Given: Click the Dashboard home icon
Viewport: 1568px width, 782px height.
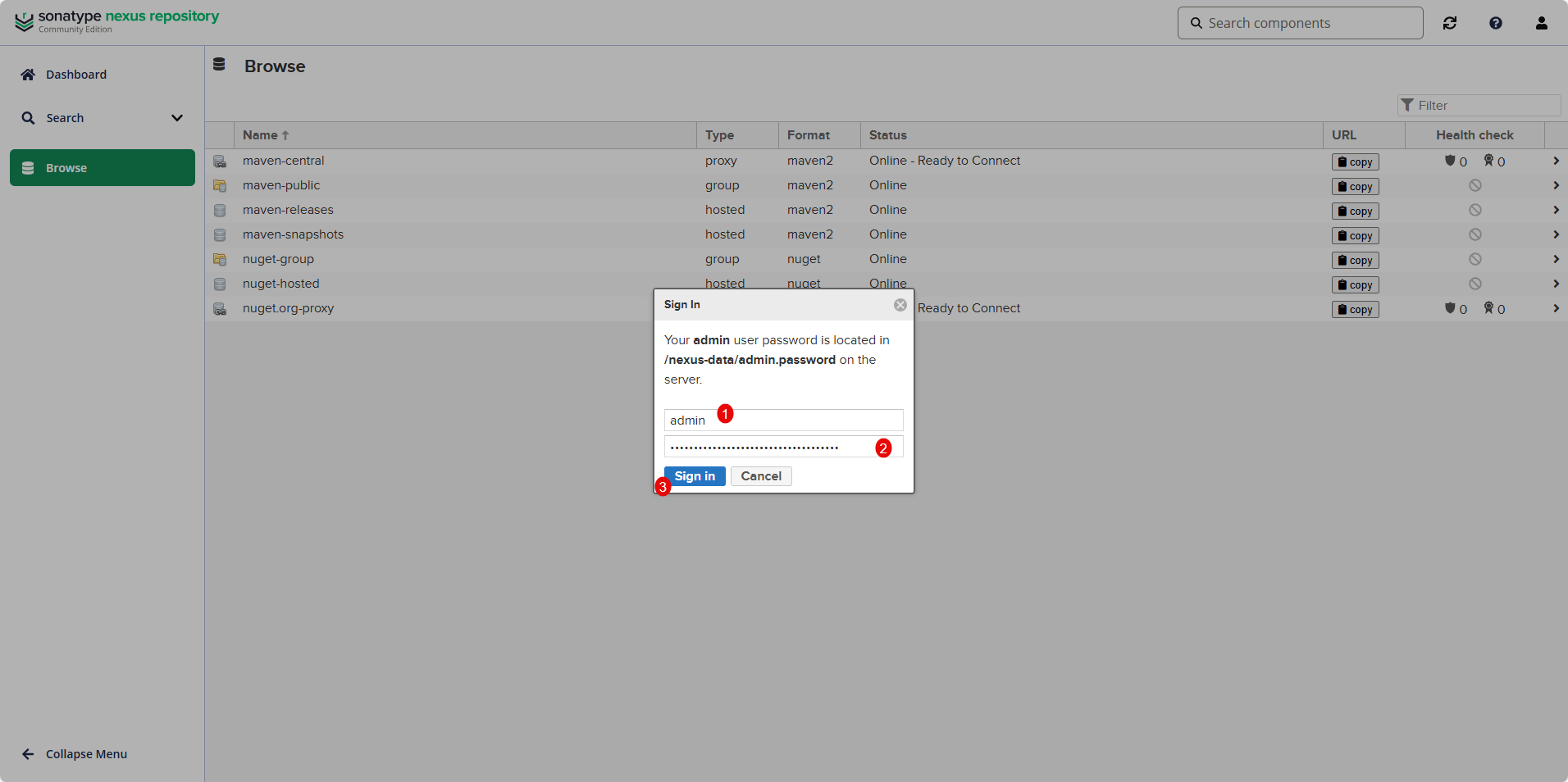Looking at the screenshot, I should pos(28,75).
